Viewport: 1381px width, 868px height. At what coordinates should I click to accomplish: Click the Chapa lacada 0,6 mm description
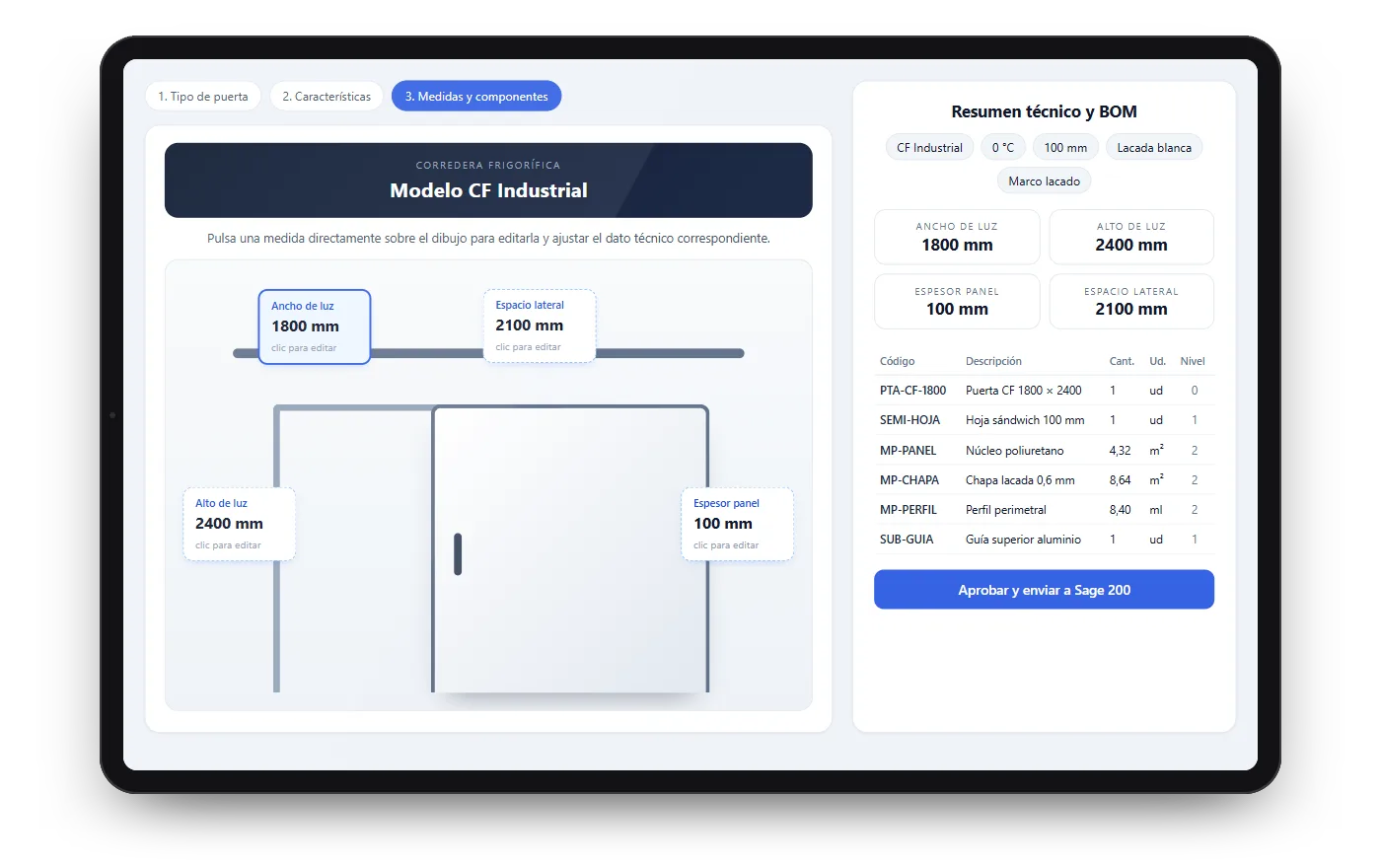1020,480
